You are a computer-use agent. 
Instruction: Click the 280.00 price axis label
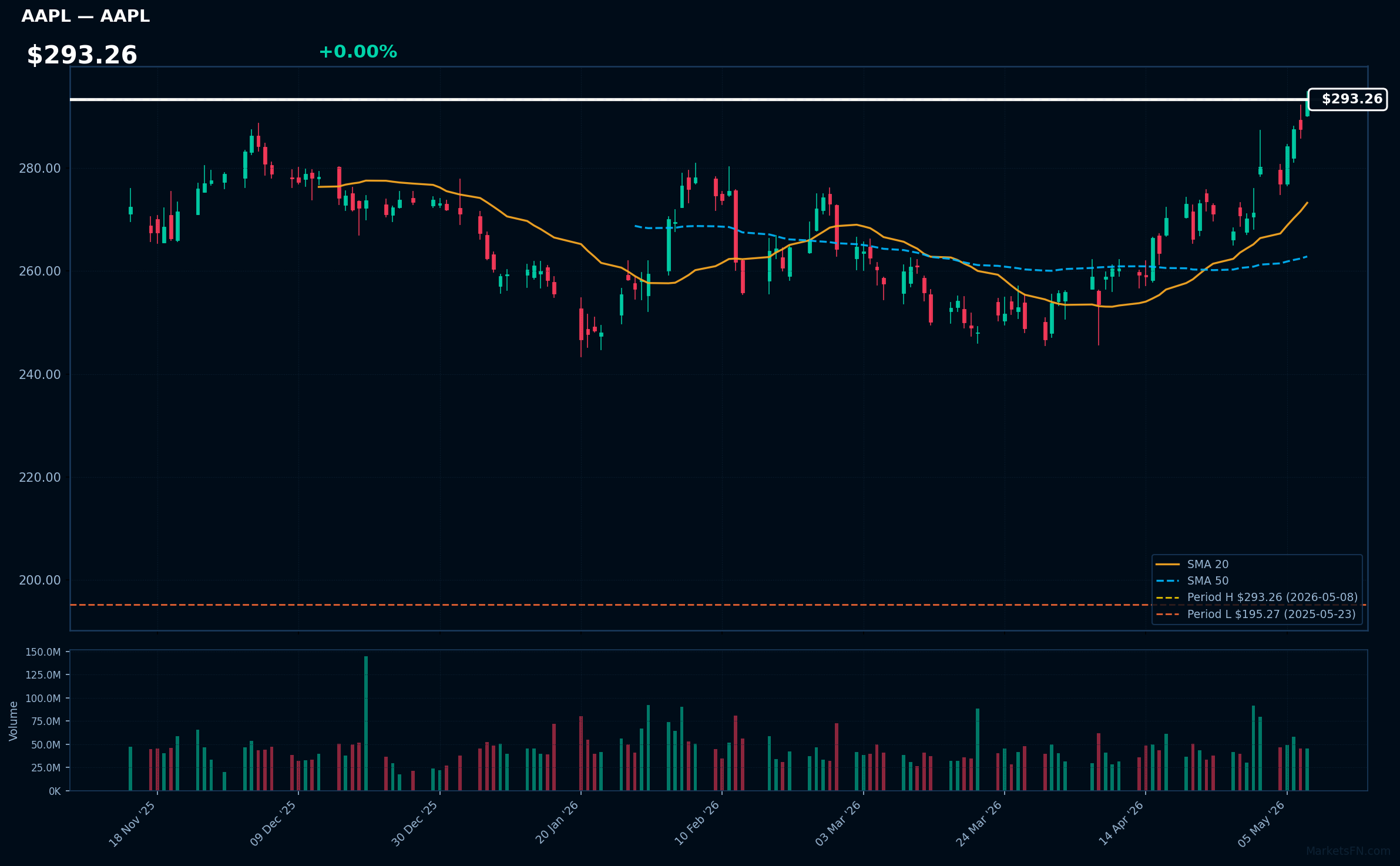[40, 169]
